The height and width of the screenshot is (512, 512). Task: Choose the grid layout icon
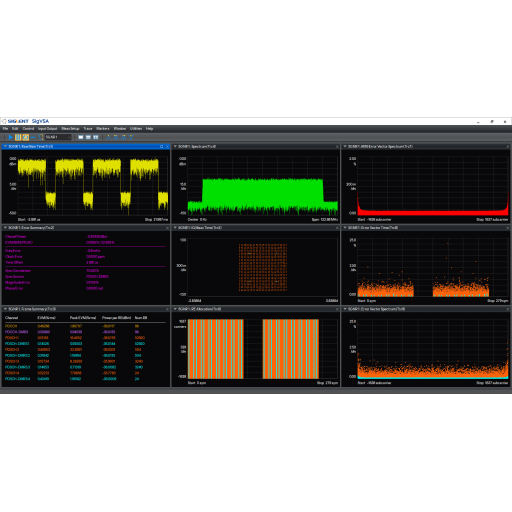[96, 137]
